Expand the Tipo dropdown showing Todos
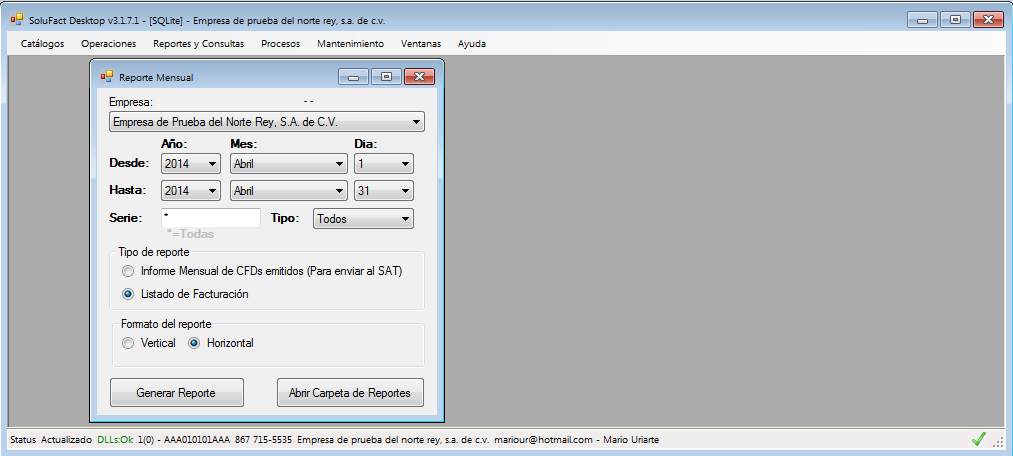 [x=363, y=218]
